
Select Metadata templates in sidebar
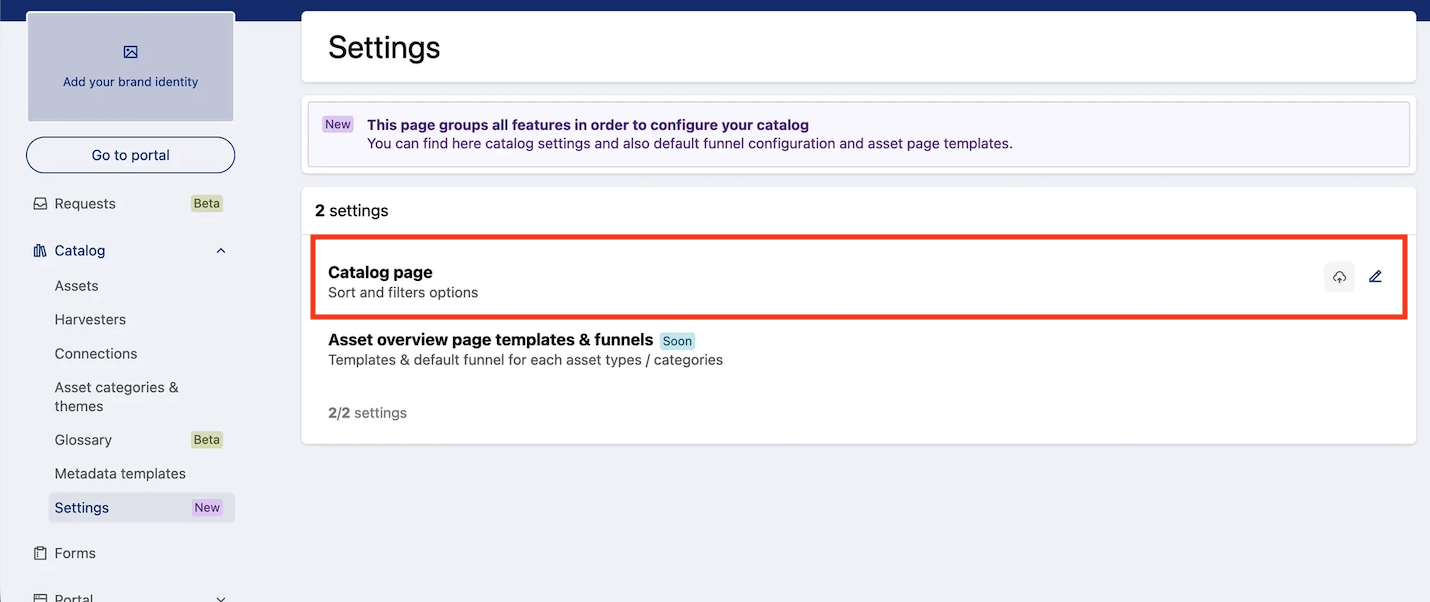coord(120,474)
